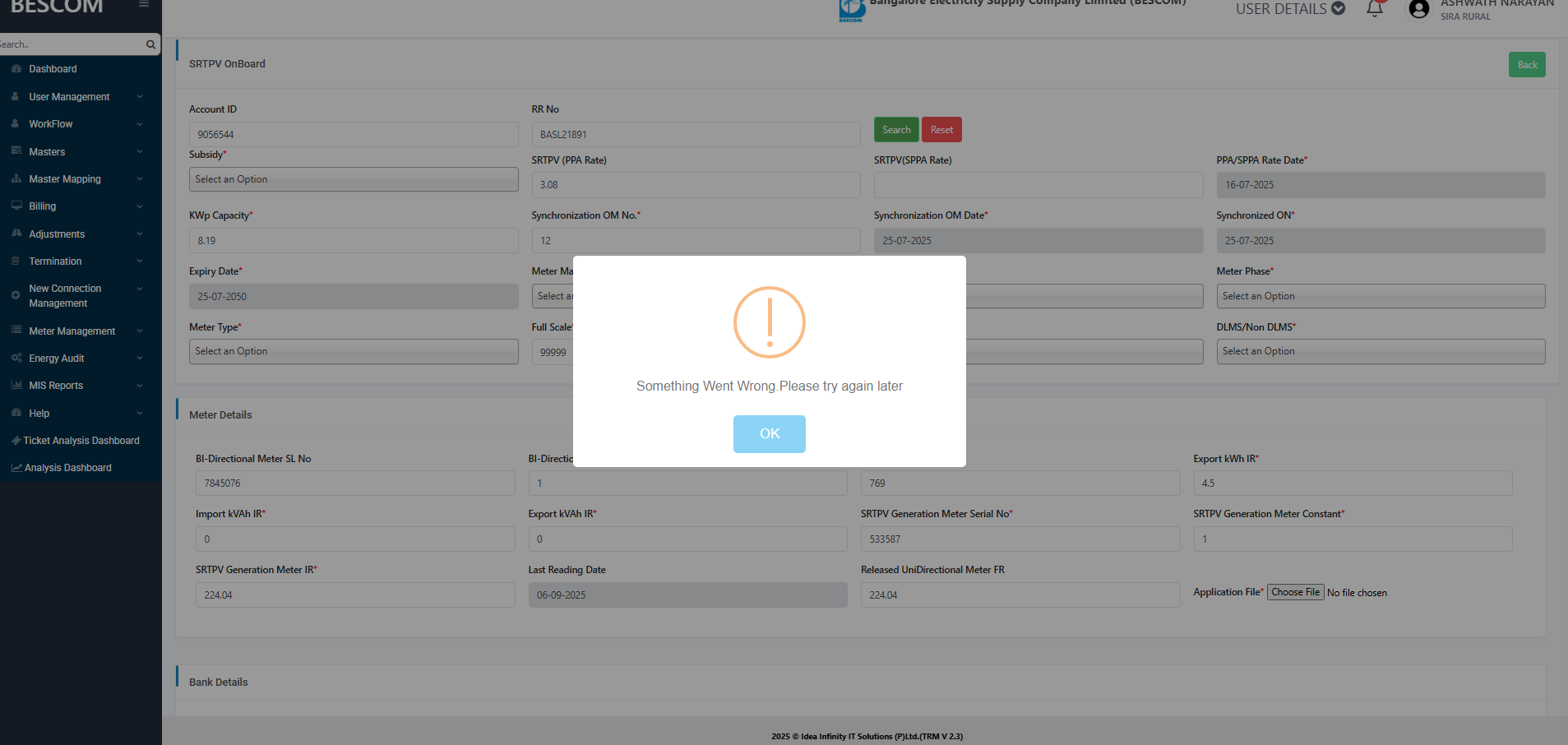Click the Last Reading Date field
Image resolution: width=1568 pixels, height=745 pixels.
pos(687,595)
